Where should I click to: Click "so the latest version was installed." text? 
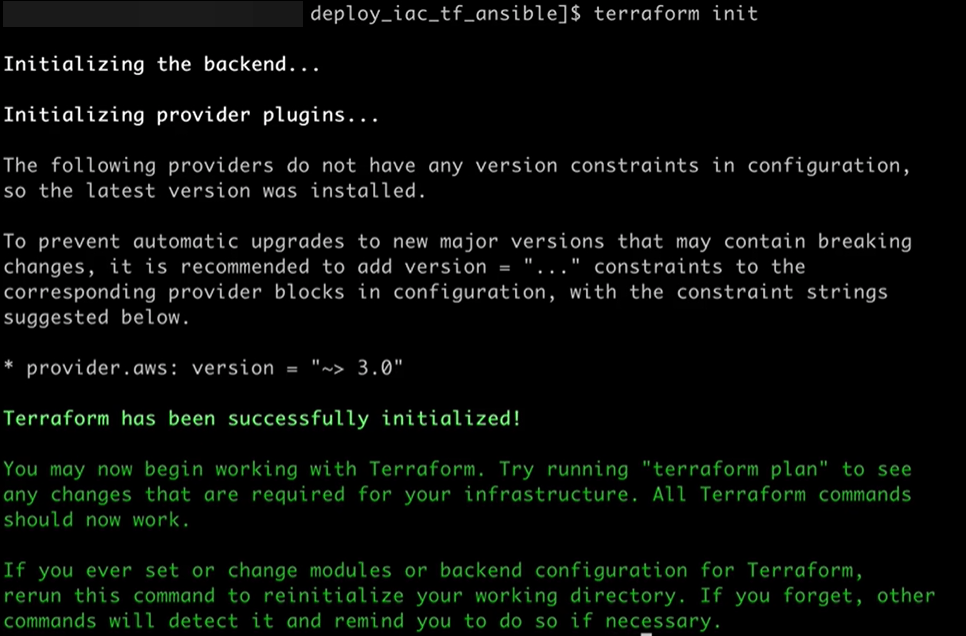click(214, 191)
